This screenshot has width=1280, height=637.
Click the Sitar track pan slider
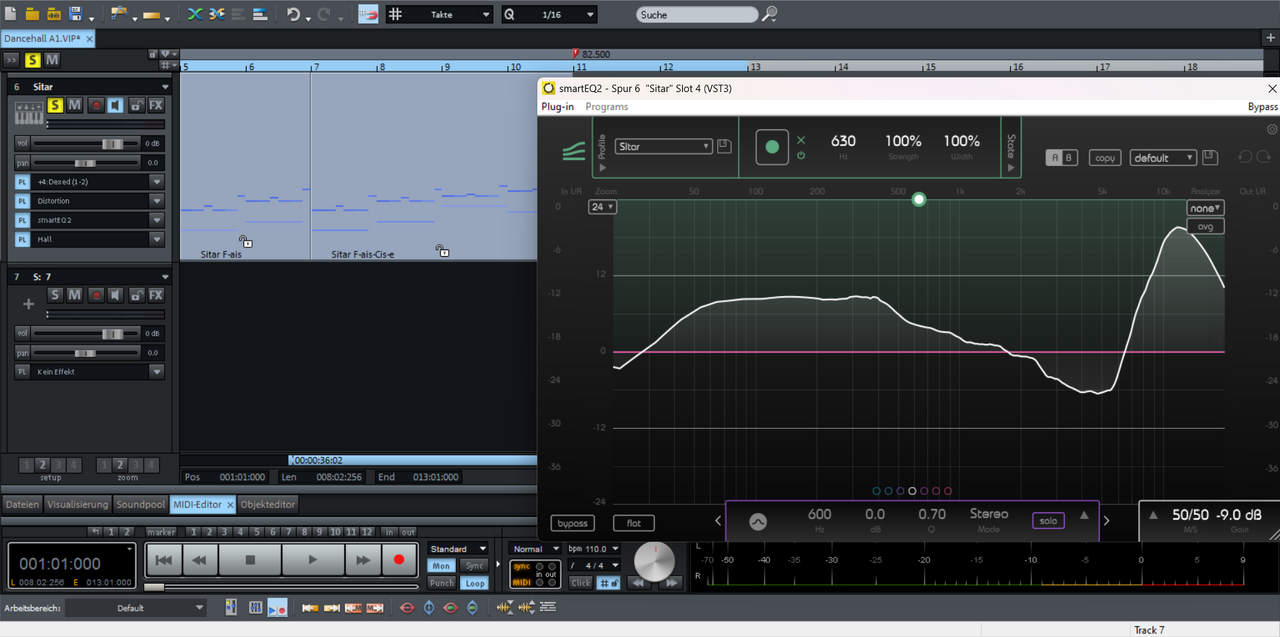(85, 162)
